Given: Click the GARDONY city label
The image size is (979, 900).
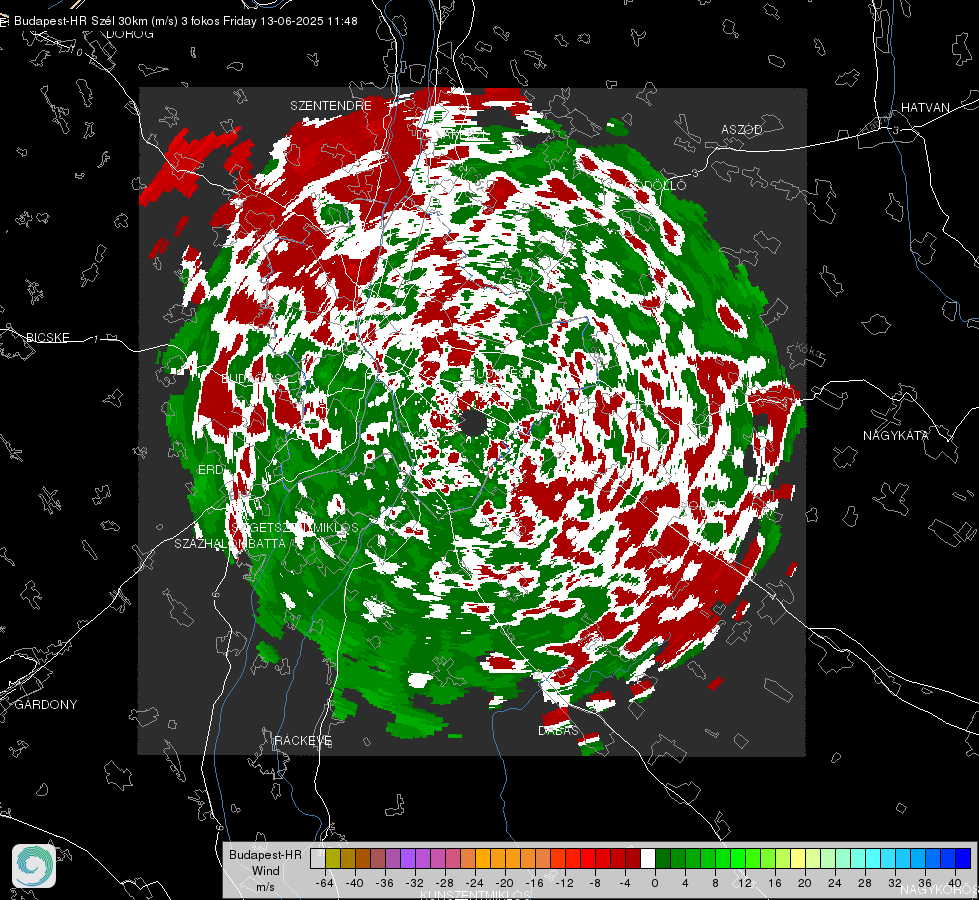Looking at the screenshot, I should pos(46,705).
